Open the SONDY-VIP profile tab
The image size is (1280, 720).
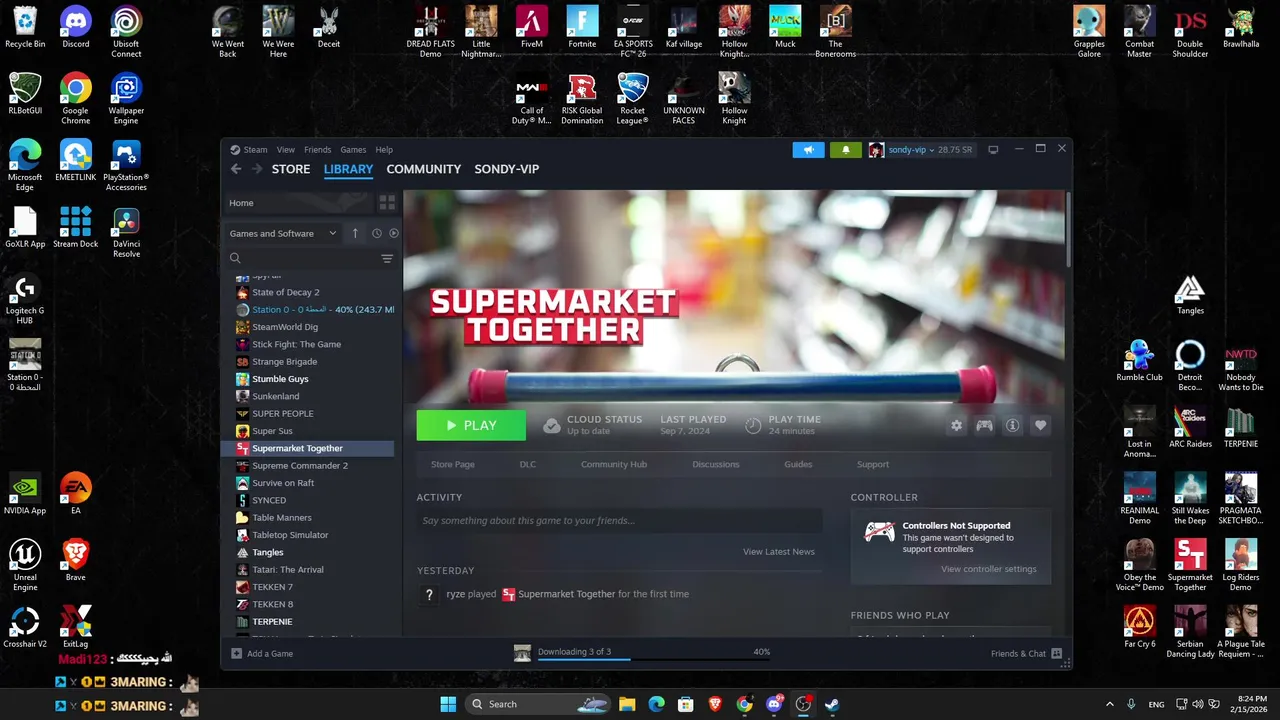(507, 169)
